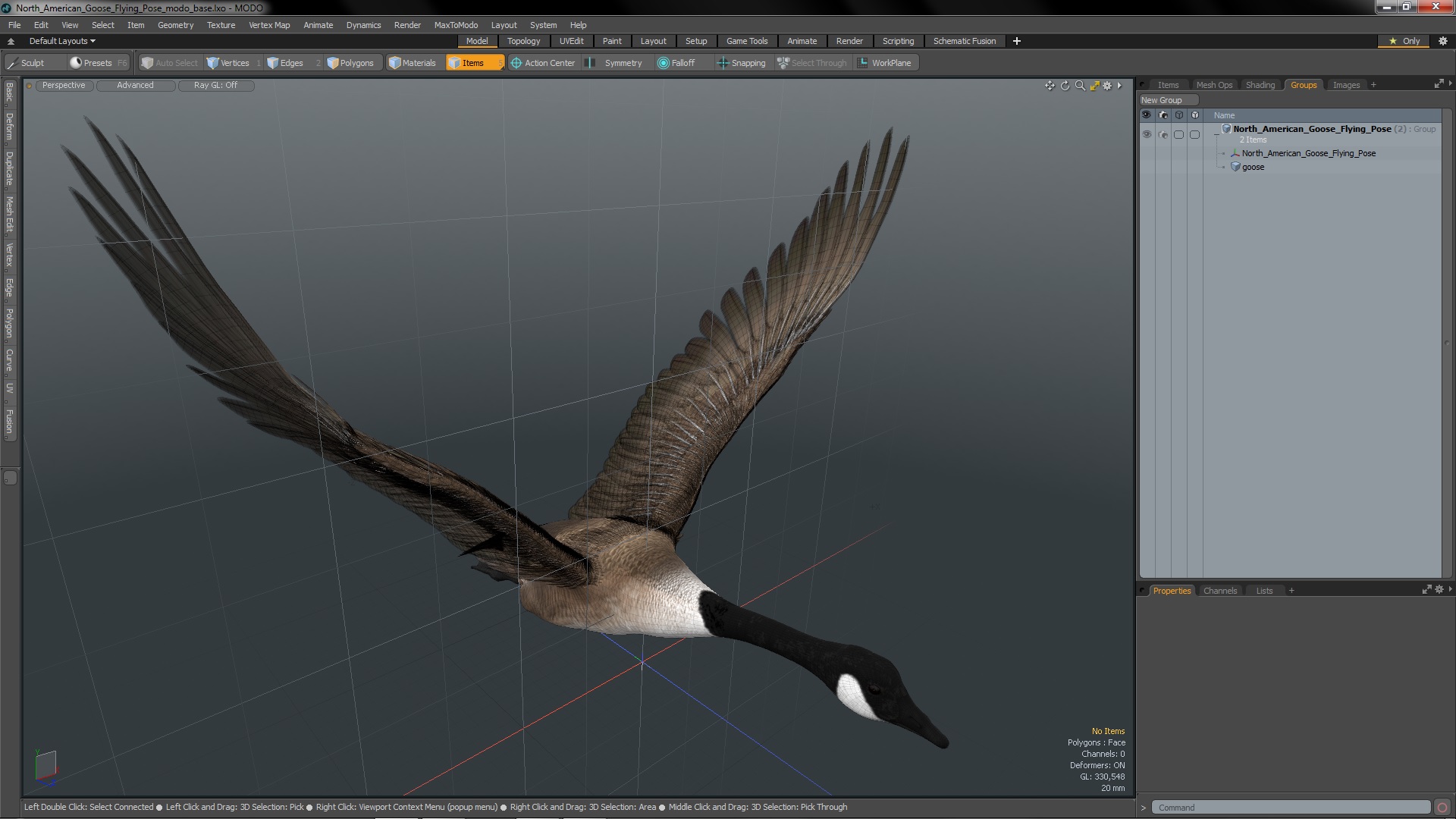The width and height of the screenshot is (1456, 819).
Task: Toggle the Only star button
Action: pyautogui.click(x=1404, y=41)
